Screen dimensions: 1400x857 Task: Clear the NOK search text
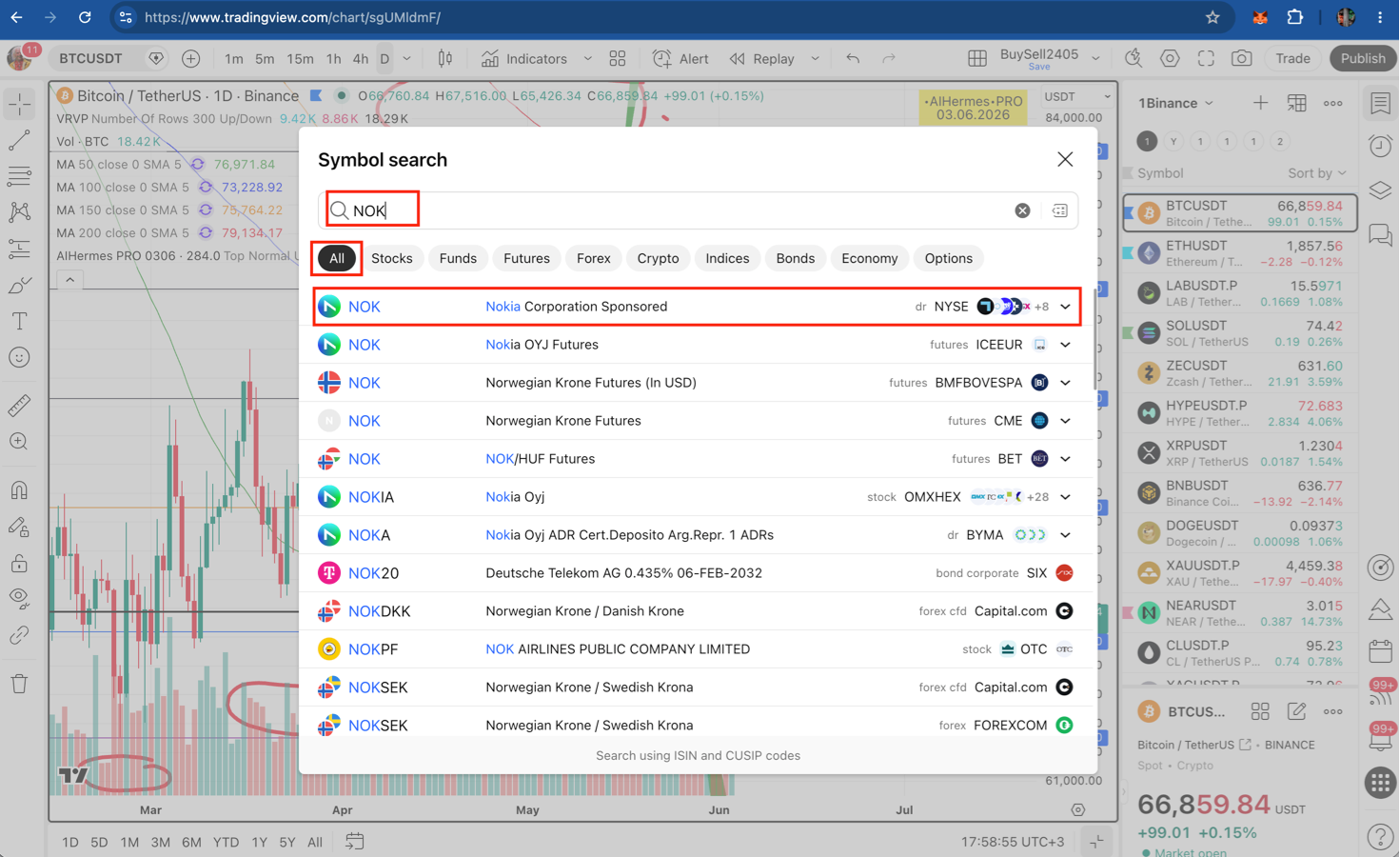pyautogui.click(x=1022, y=210)
